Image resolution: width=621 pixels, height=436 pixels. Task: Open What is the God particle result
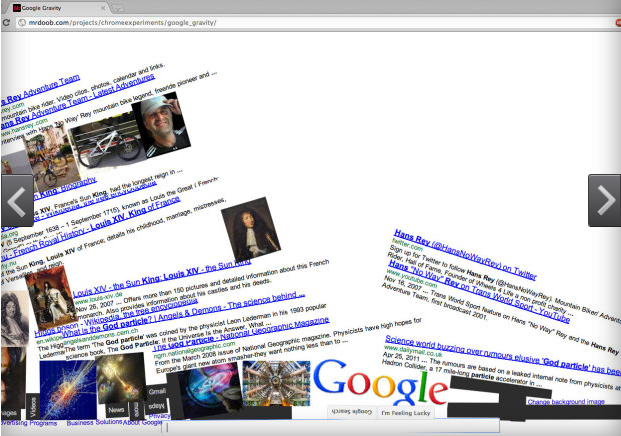tap(183, 316)
